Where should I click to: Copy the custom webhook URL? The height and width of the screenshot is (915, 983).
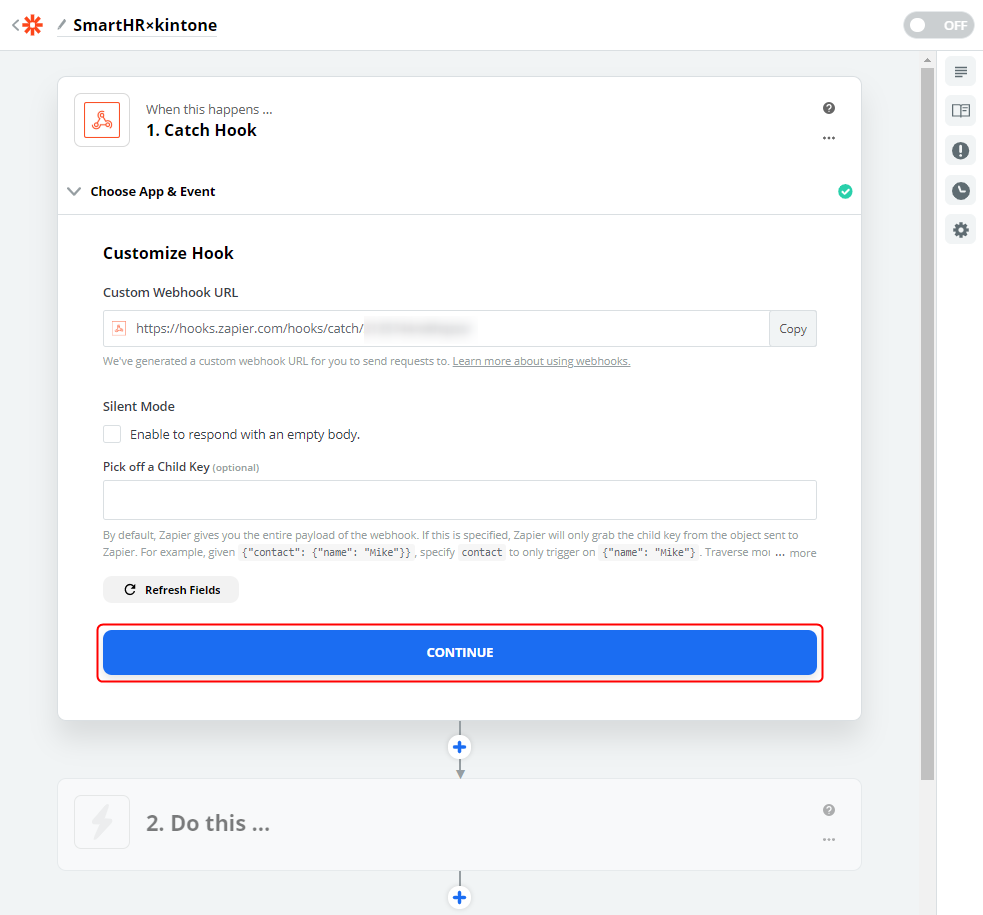click(792, 328)
